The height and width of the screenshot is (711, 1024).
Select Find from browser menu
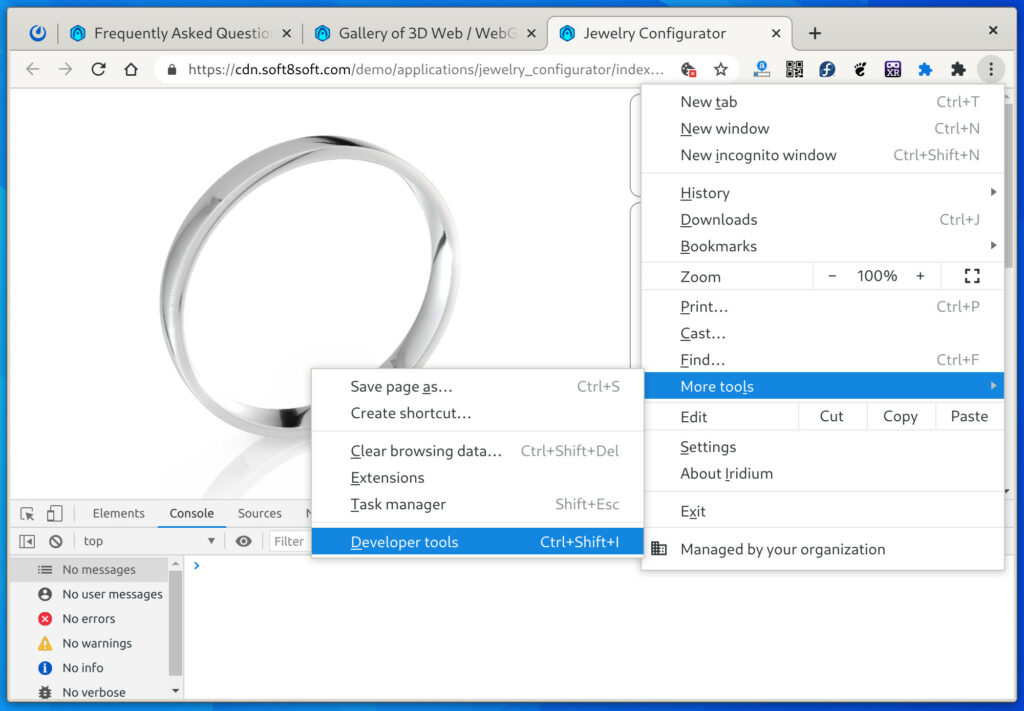(823, 360)
